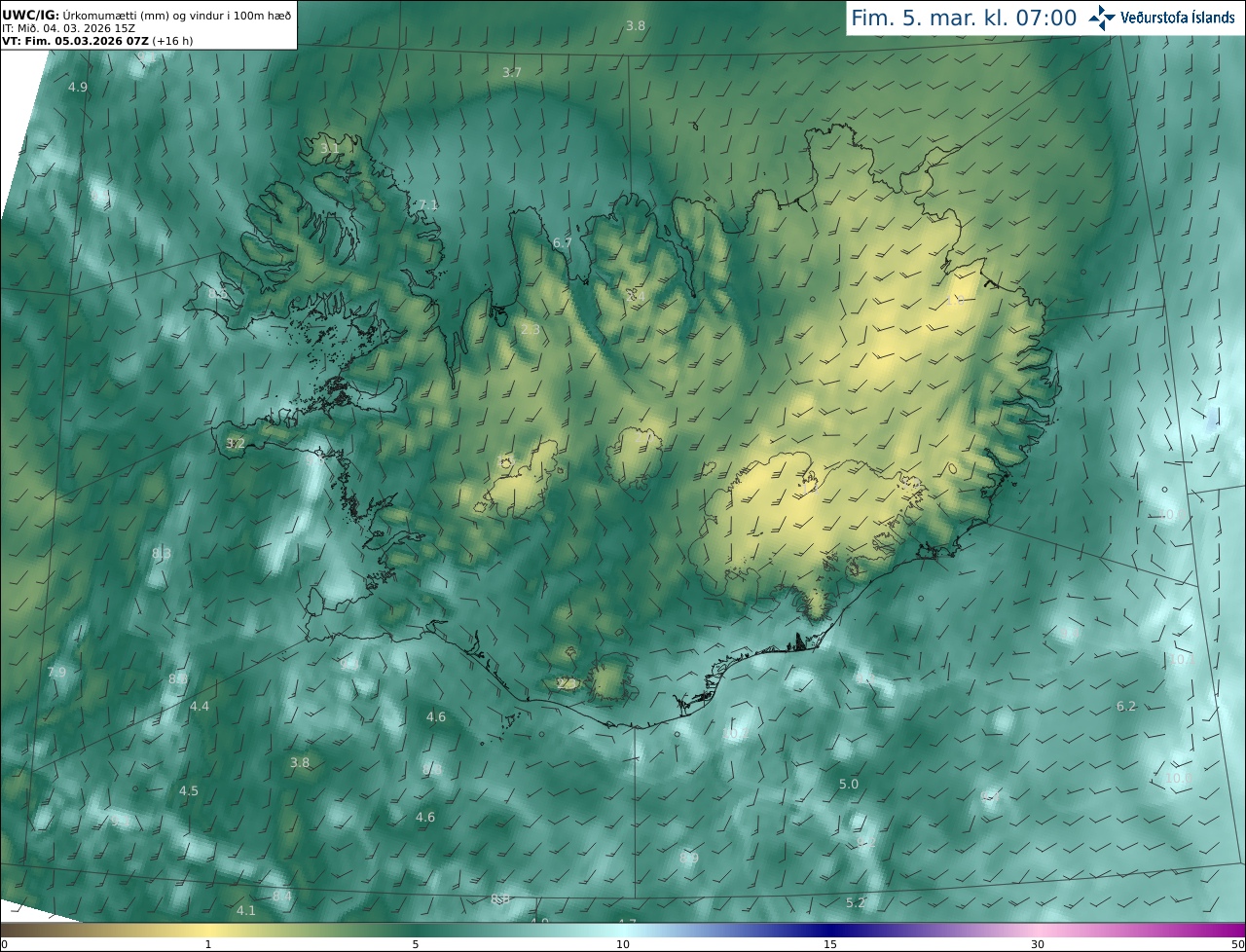Select the 'Fim. 5. mar. kl. 07:00' timestamp
Screen dimensions: 1246x952
(964, 18)
